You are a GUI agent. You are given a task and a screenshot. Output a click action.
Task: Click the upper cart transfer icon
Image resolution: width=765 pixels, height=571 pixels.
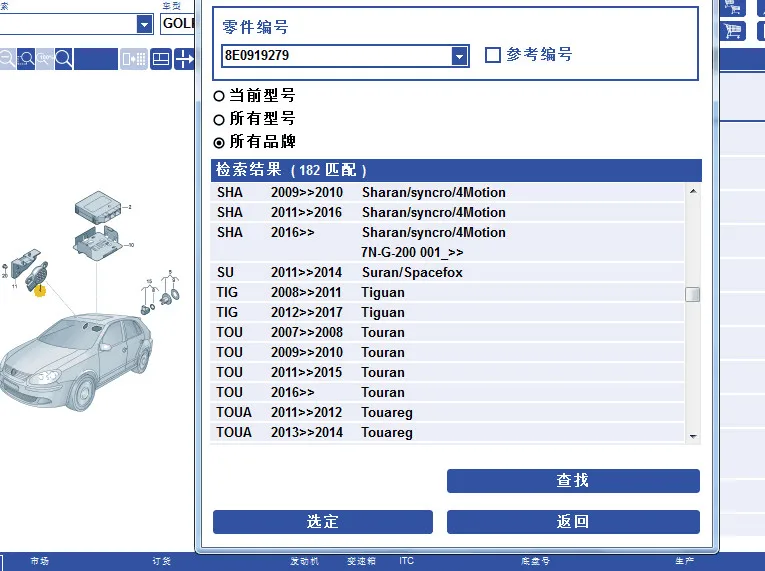[733, 7]
